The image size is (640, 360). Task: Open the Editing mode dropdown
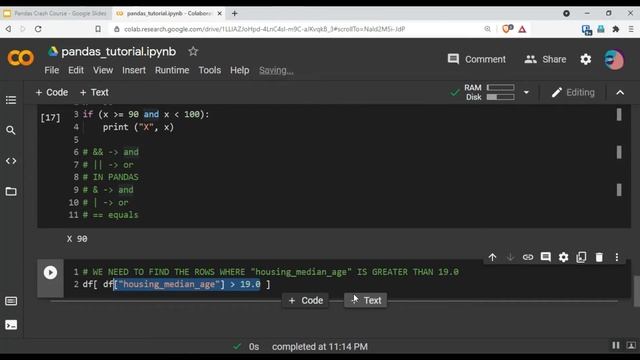573,92
